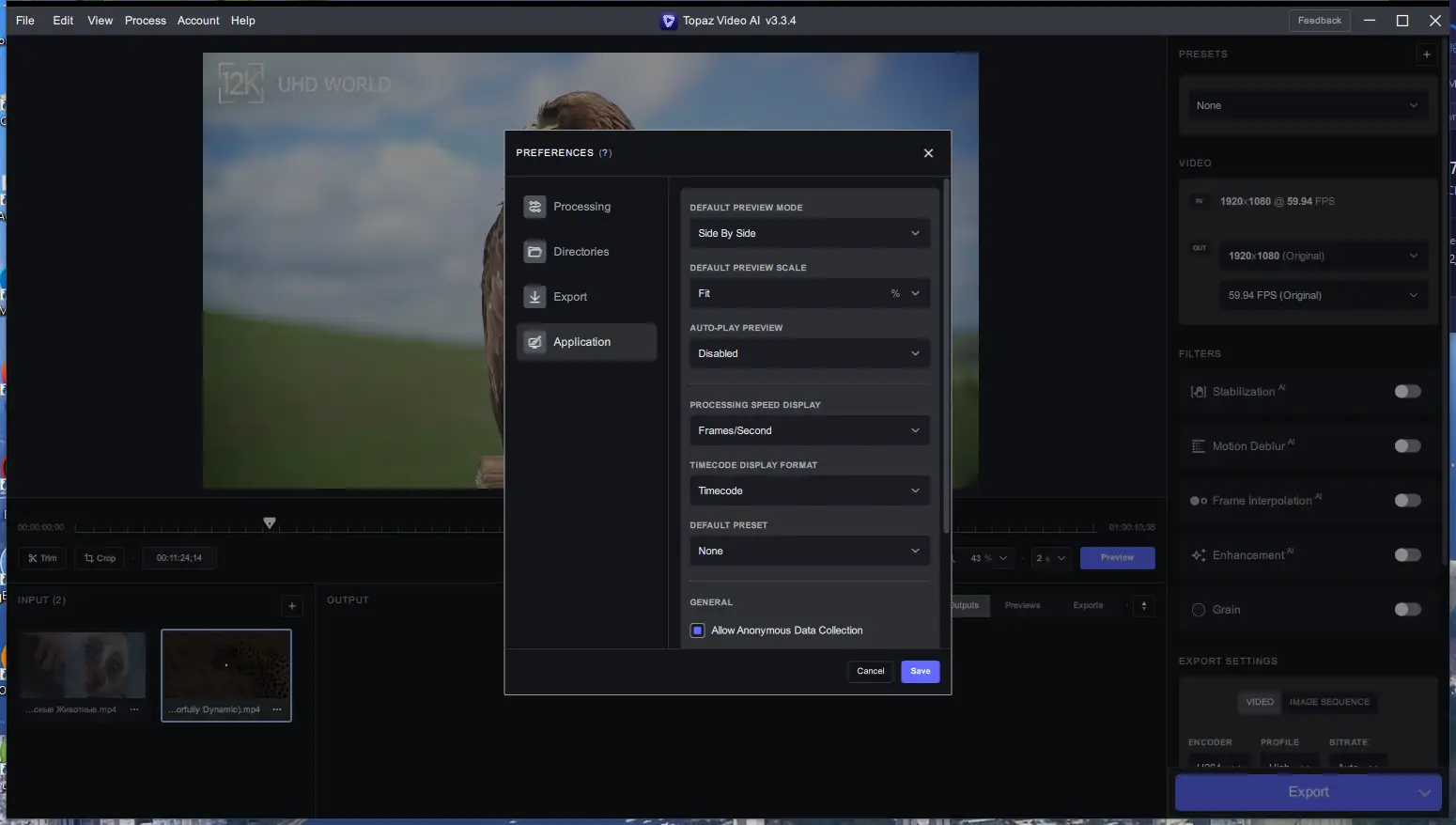Select the Dynamic).mp4 input thumbnail
Viewport: 1456px width, 825px height.
pos(226,666)
